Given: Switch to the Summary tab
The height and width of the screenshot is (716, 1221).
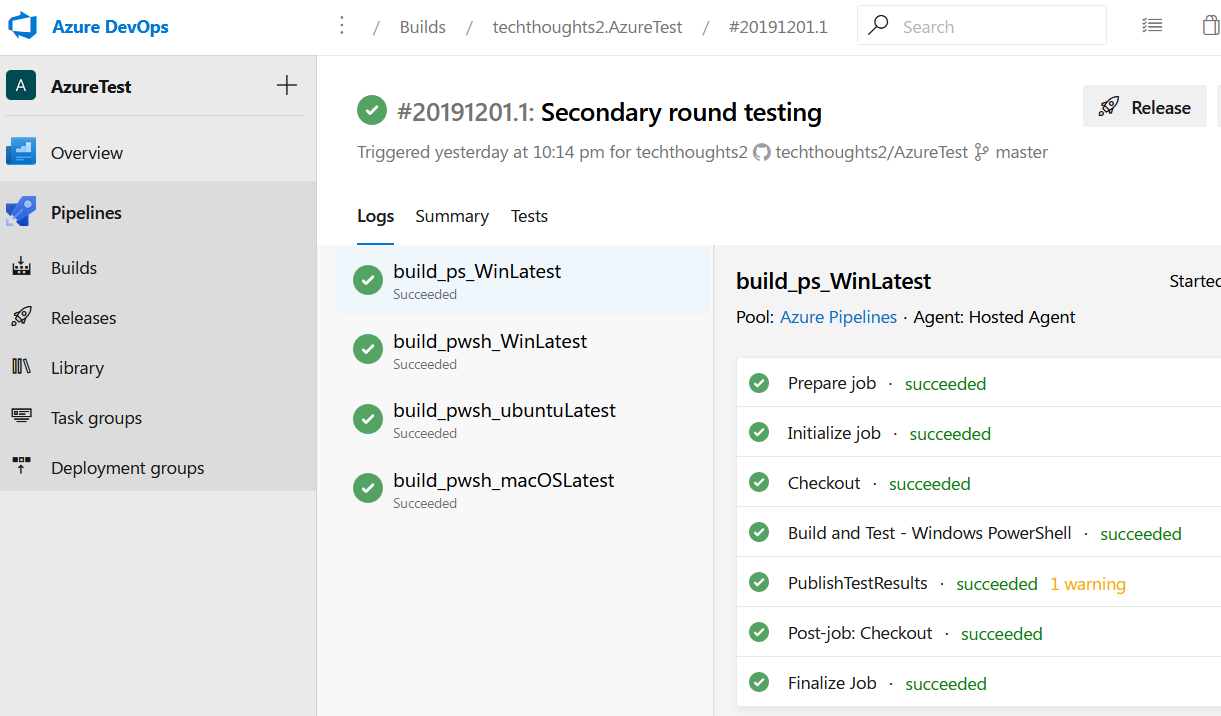Looking at the screenshot, I should (x=452, y=216).
